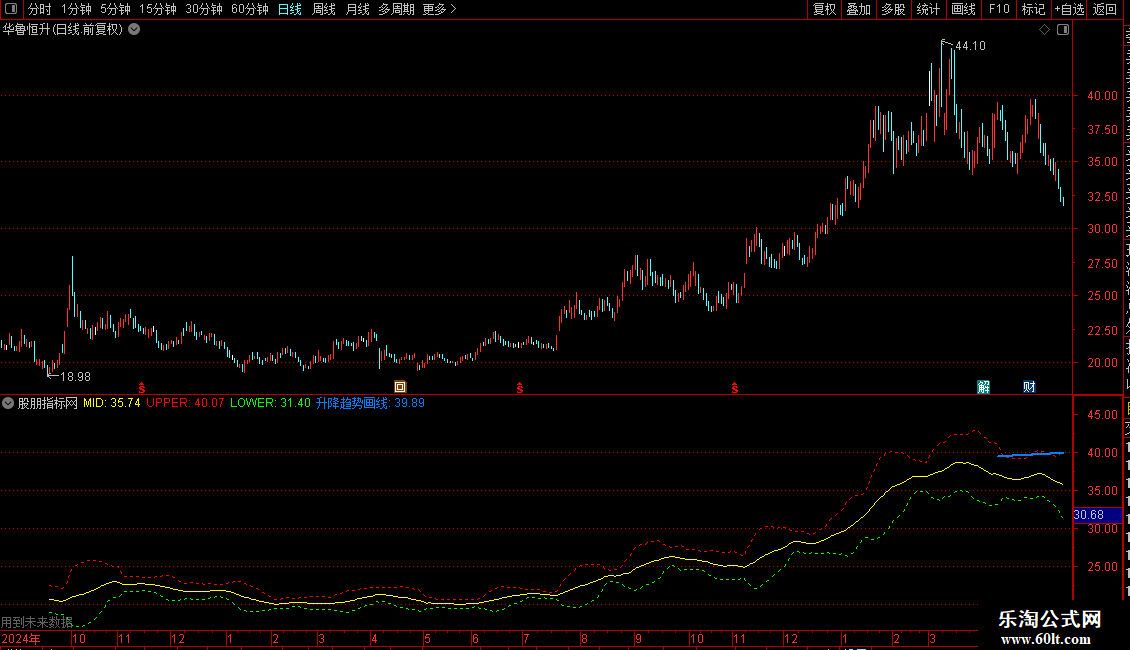Open the 画线 drawing tools
The image size is (1130, 650).
963,9
